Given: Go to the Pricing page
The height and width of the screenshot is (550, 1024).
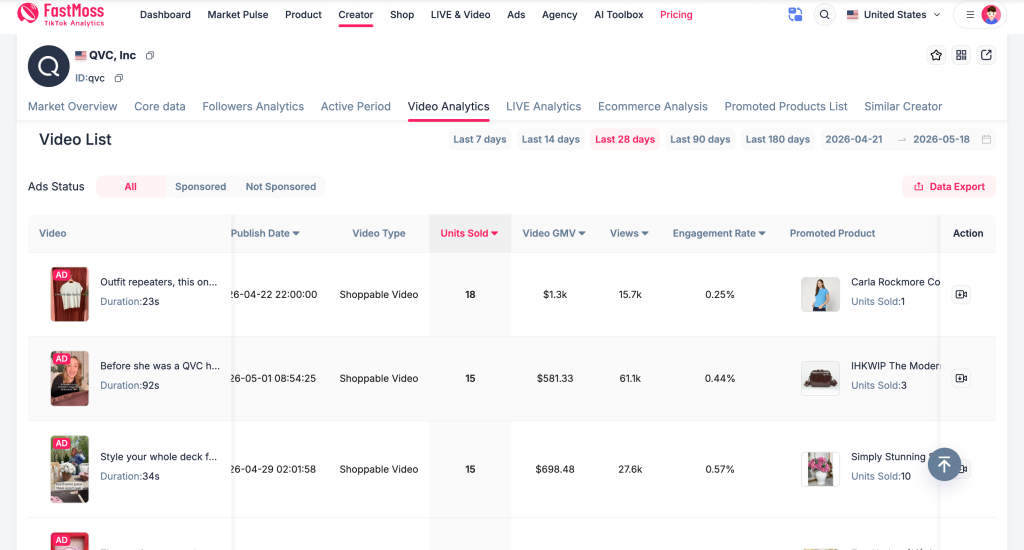Looking at the screenshot, I should (x=676, y=14).
